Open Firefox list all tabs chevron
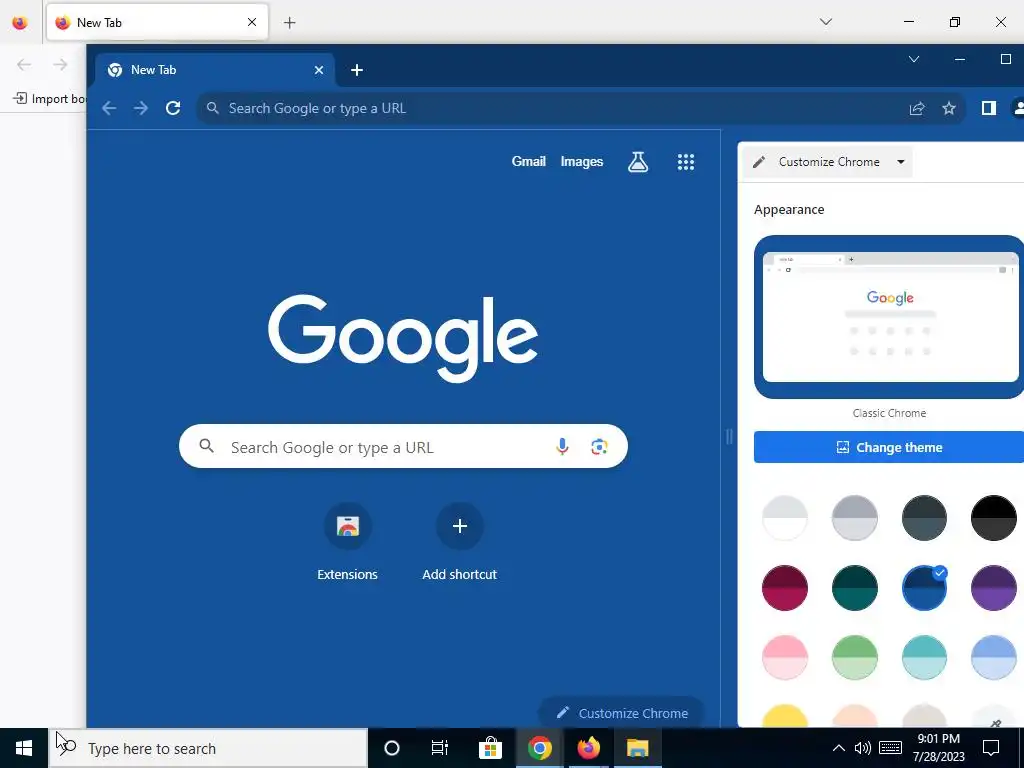Image resolution: width=1024 pixels, height=768 pixels. pos(826,22)
